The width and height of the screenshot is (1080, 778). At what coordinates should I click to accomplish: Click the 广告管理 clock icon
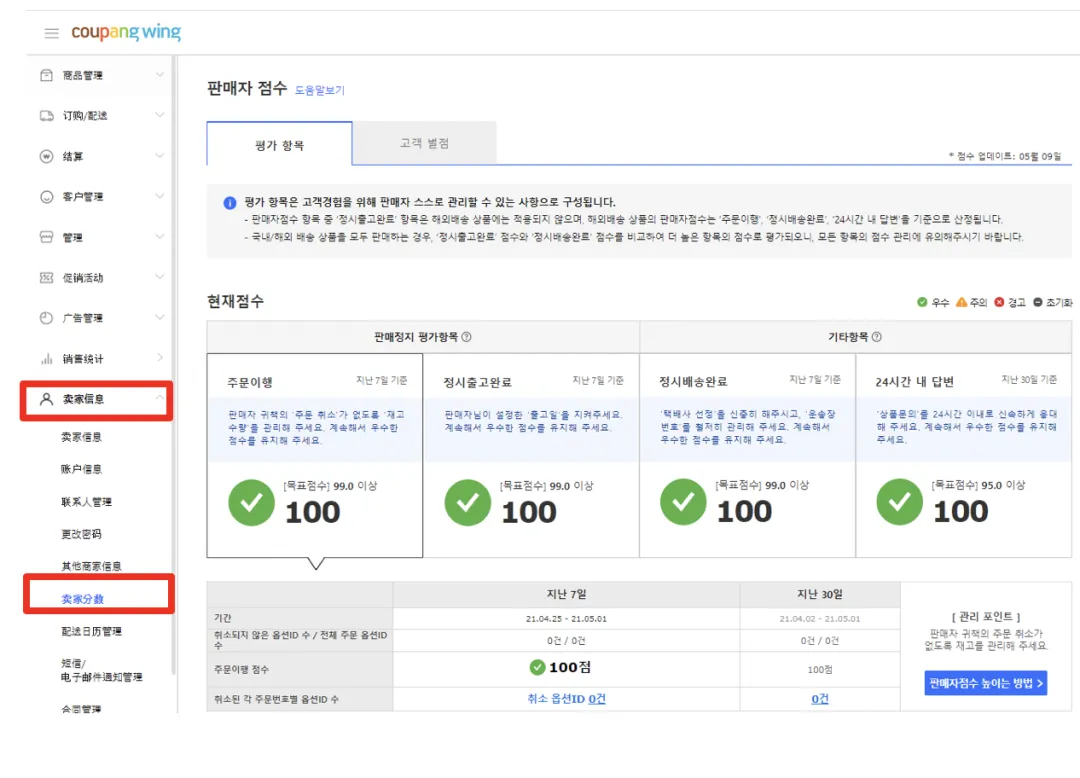click(46, 318)
